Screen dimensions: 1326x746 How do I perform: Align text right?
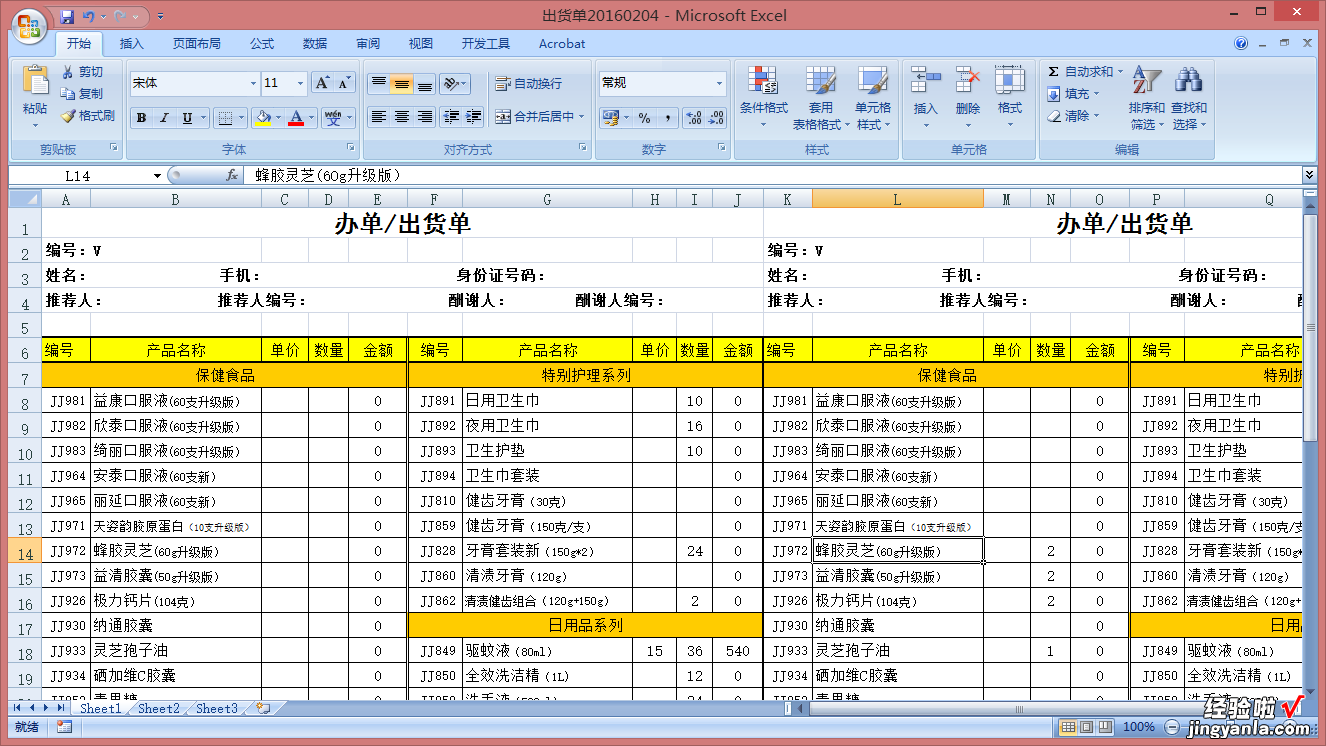[x=425, y=117]
